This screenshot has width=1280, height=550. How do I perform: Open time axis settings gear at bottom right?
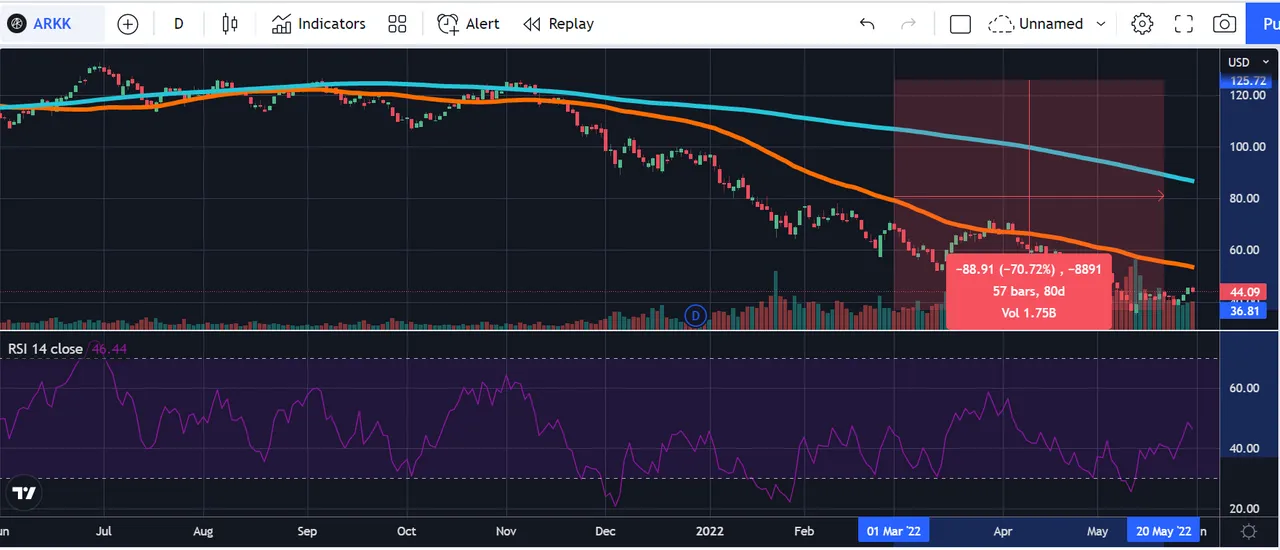[1249, 531]
